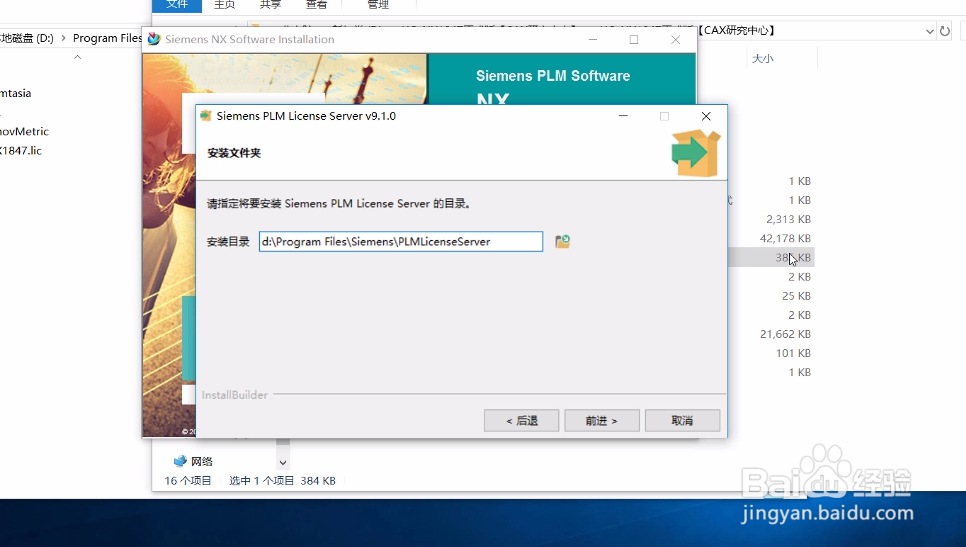Select the 网络 network item in navigation pane

201,461
